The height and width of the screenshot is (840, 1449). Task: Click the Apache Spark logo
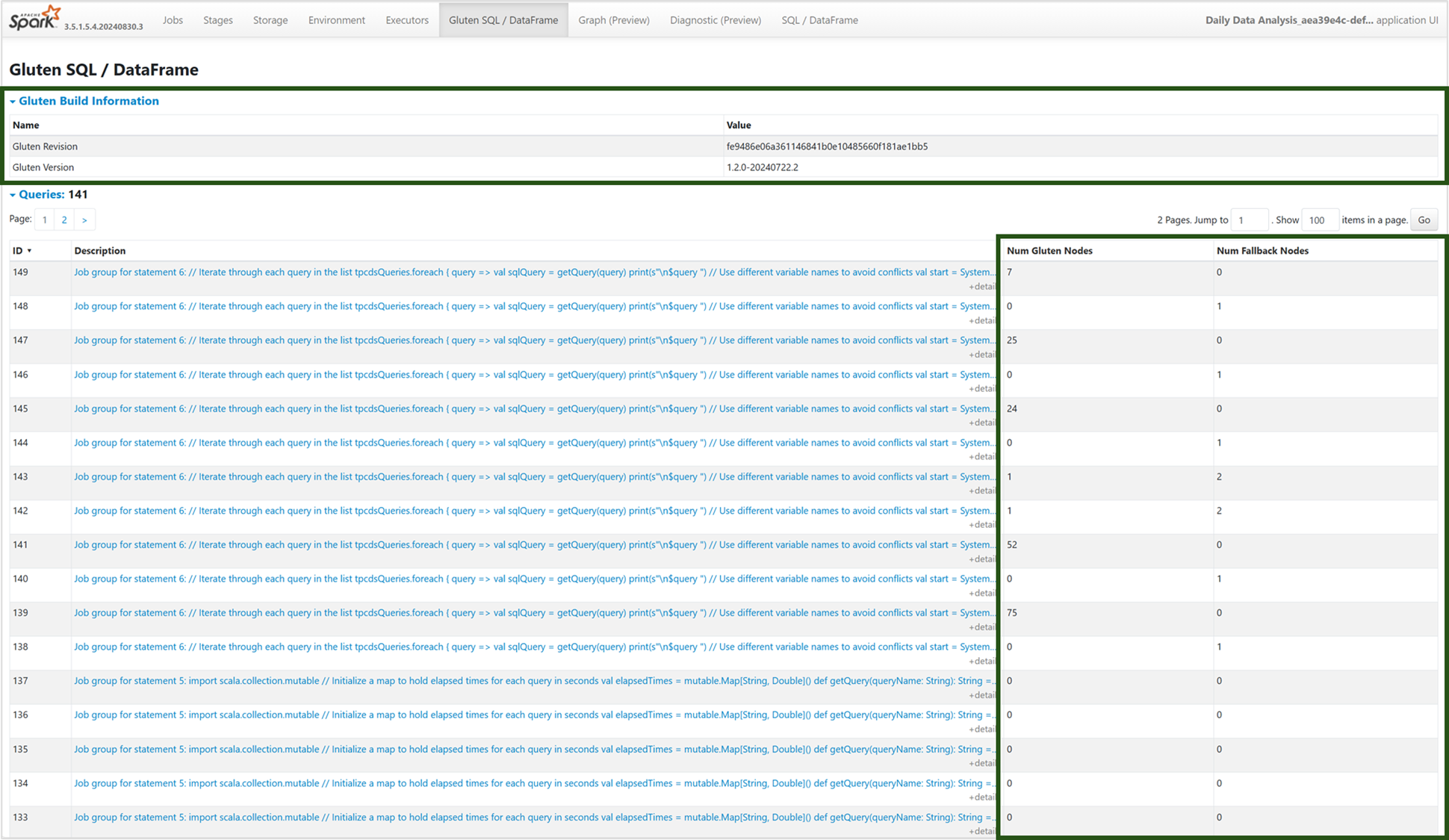click(34, 18)
